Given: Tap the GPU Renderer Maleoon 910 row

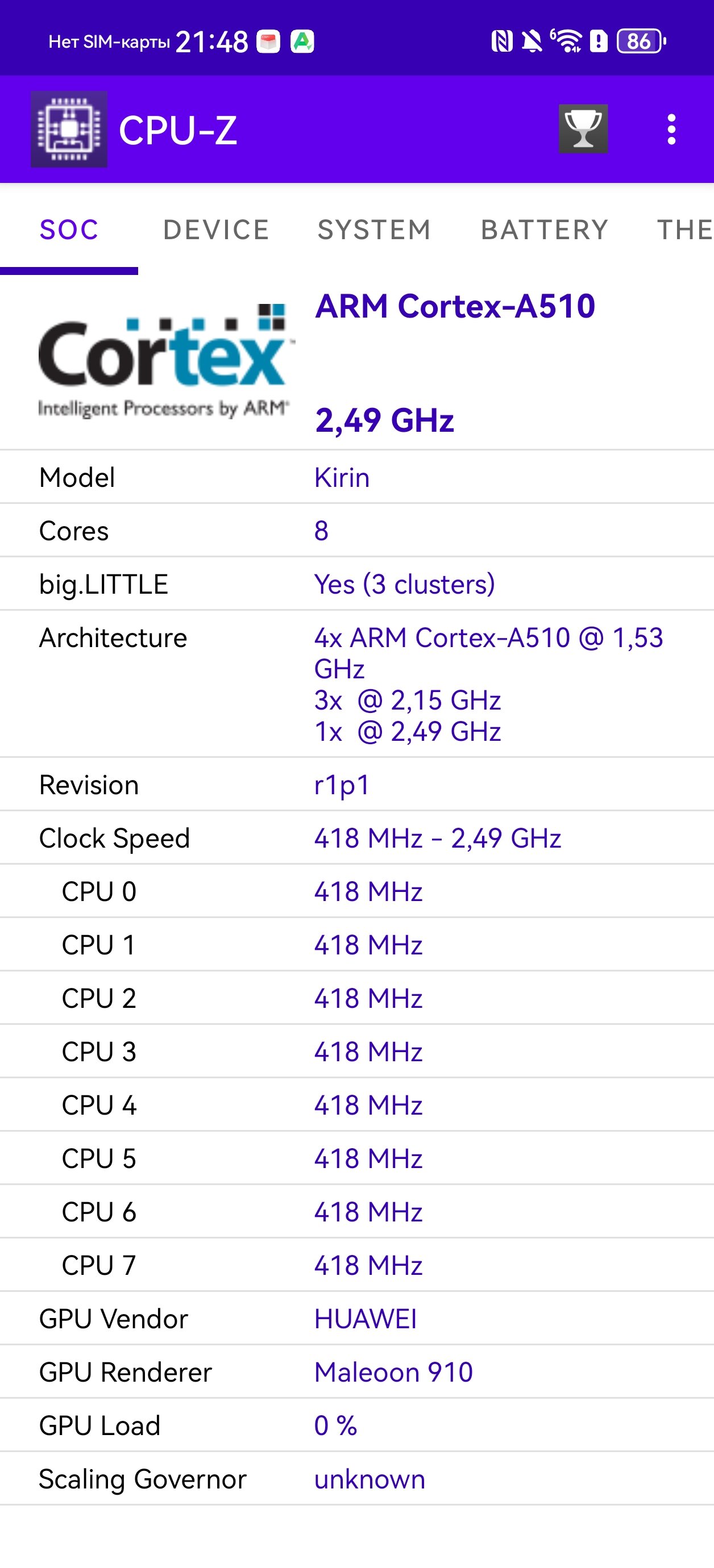Looking at the screenshot, I should pyautogui.click(x=357, y=1372).
